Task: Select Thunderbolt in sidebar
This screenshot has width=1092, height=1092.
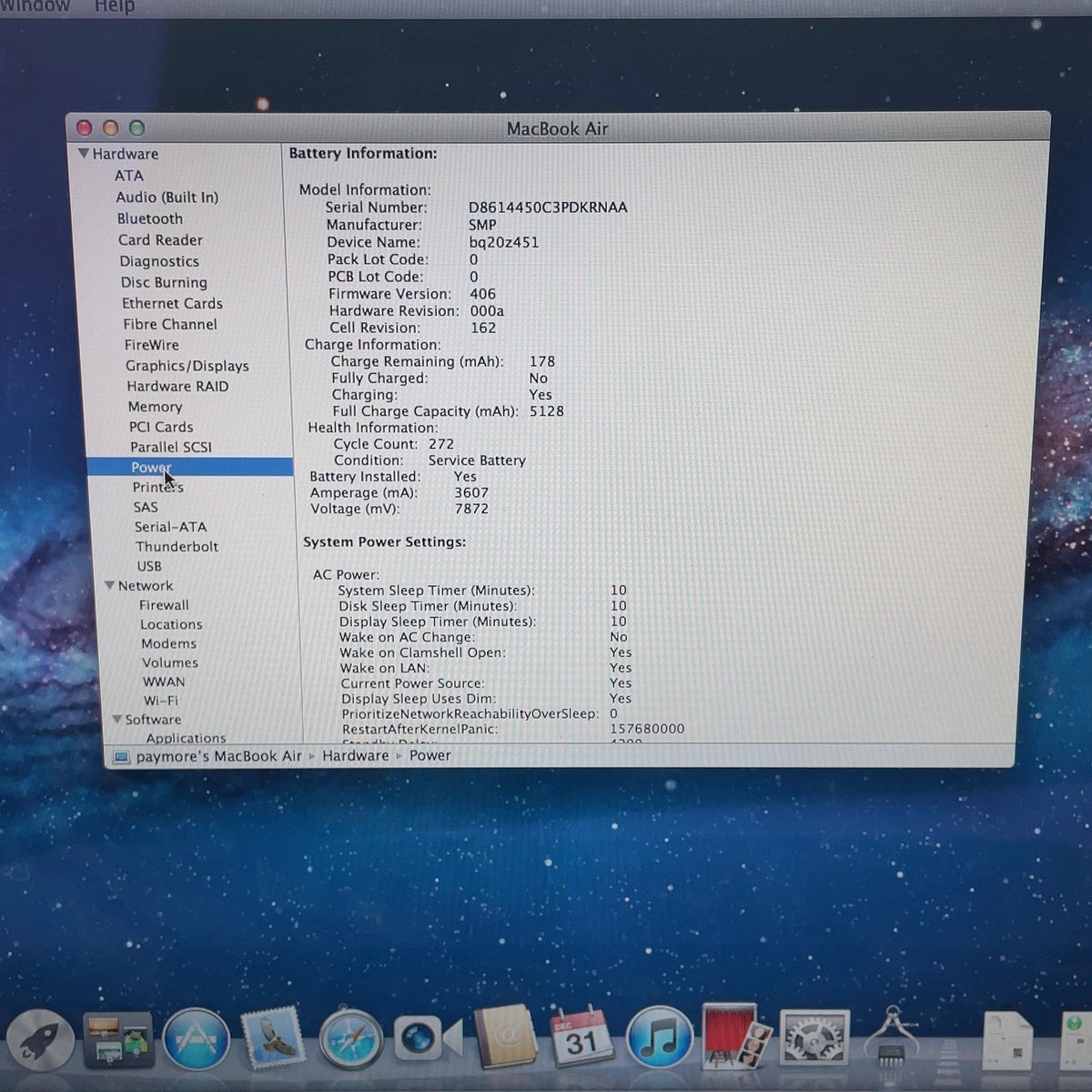Action: (x=177, y=546)
